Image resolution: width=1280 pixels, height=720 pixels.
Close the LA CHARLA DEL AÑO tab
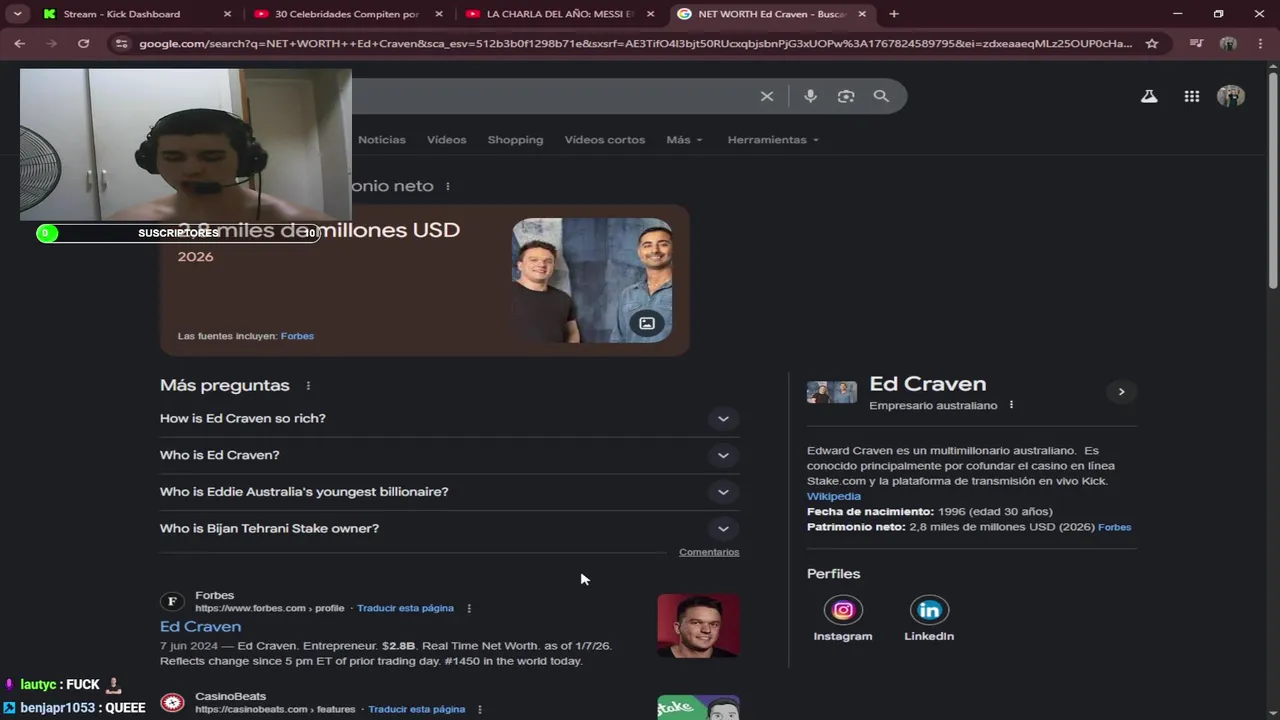[651, 14]
